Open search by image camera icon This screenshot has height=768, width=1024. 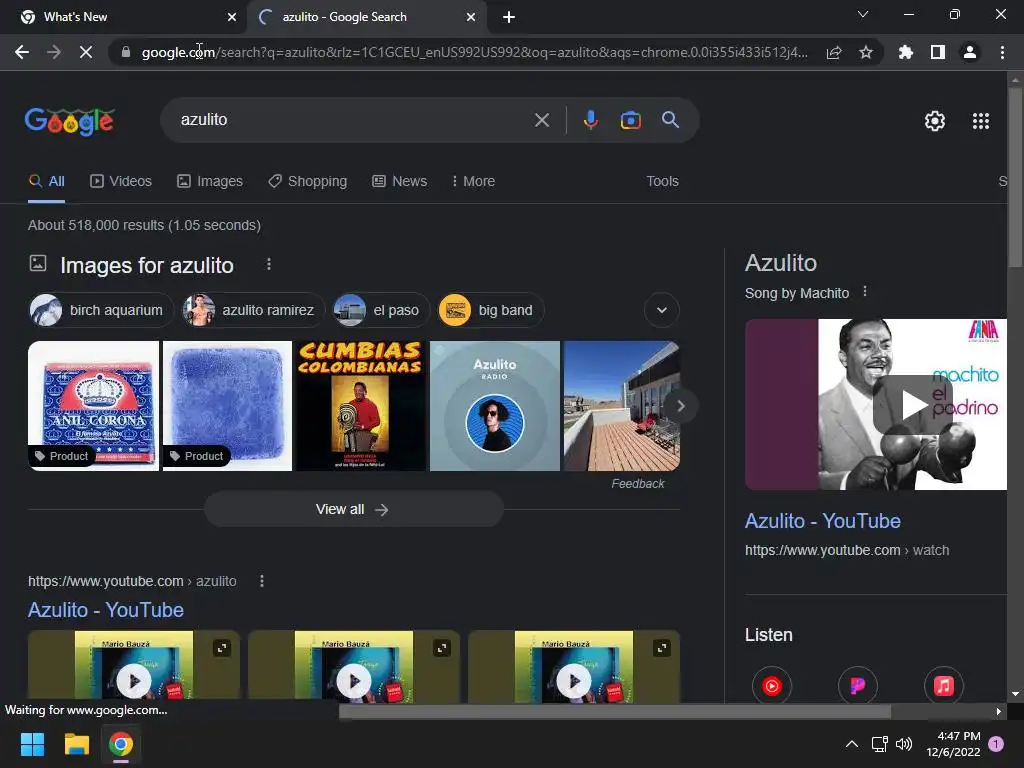tap(630, 120)
